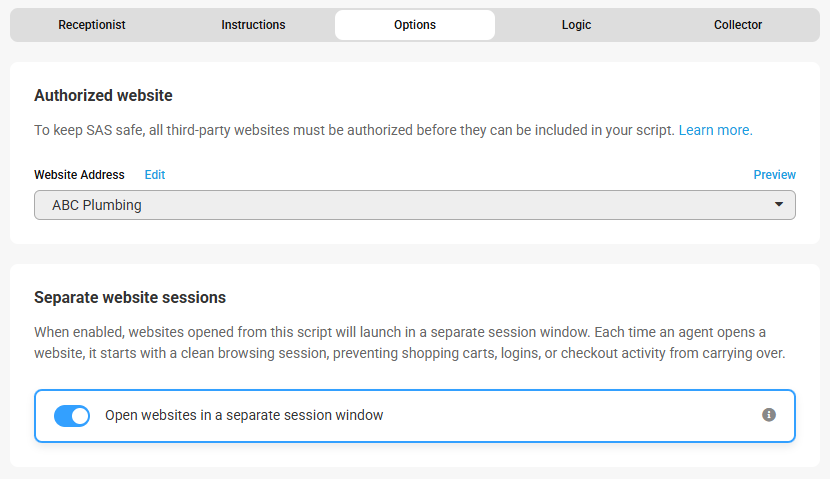Click the 'Website Address' field label
Screen dimensions: 830x479
(79, 175)
